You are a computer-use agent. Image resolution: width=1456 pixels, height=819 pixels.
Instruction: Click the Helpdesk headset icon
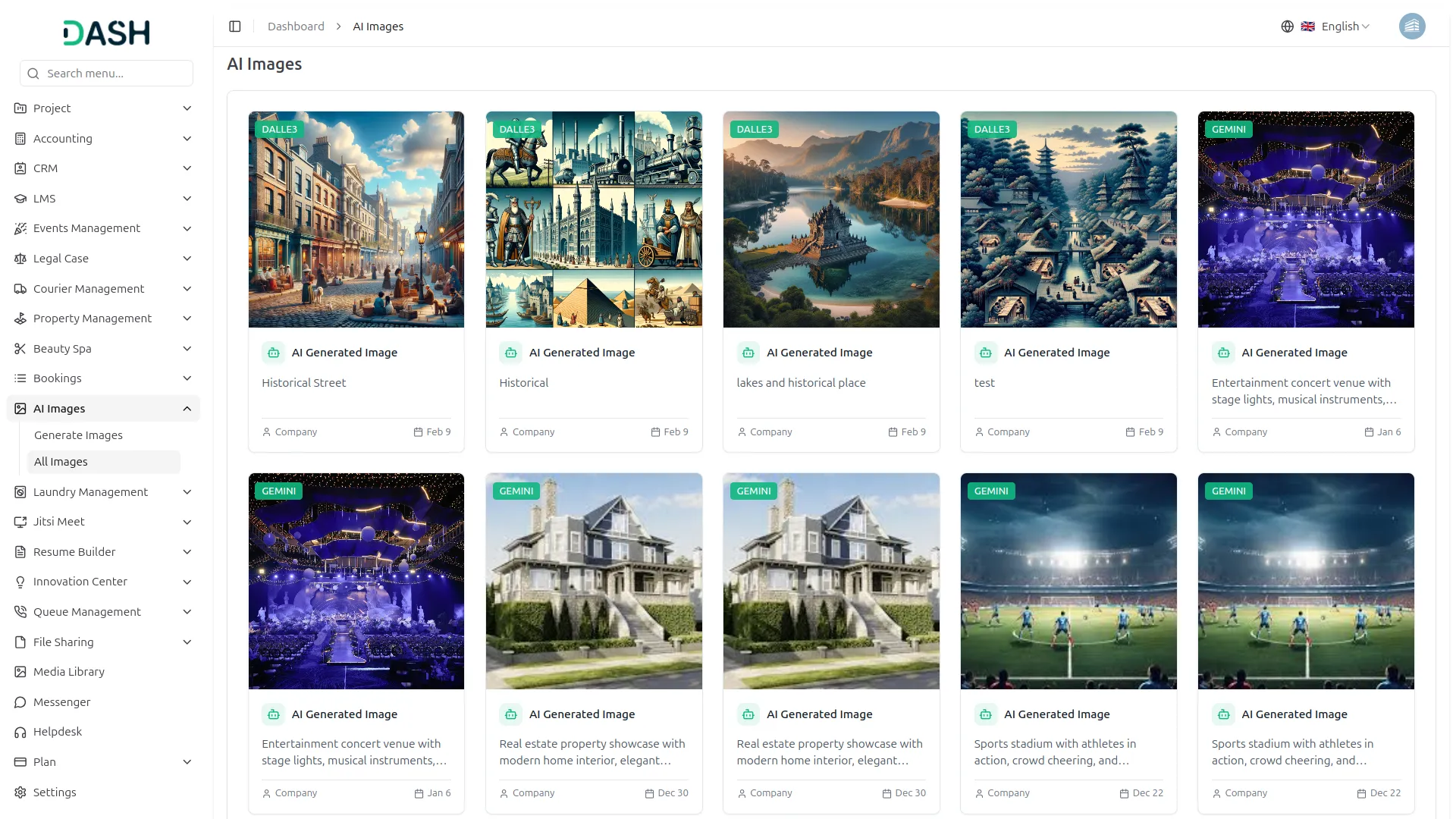pos(20,732)
